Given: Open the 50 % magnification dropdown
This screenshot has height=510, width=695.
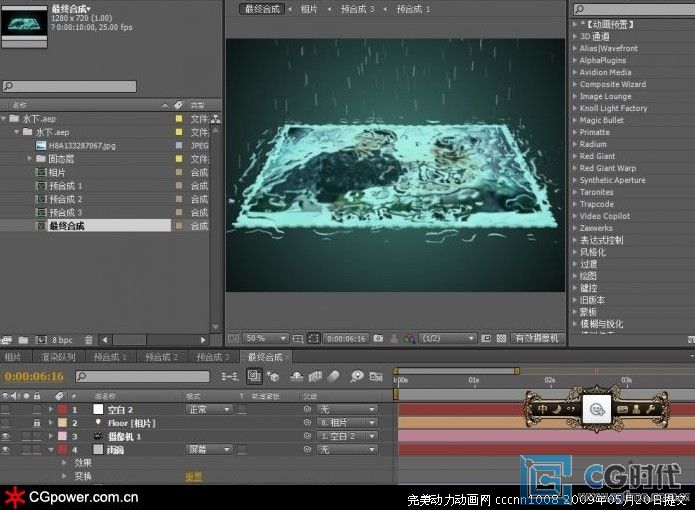Looking at the screenshot, I should point(266,339).
